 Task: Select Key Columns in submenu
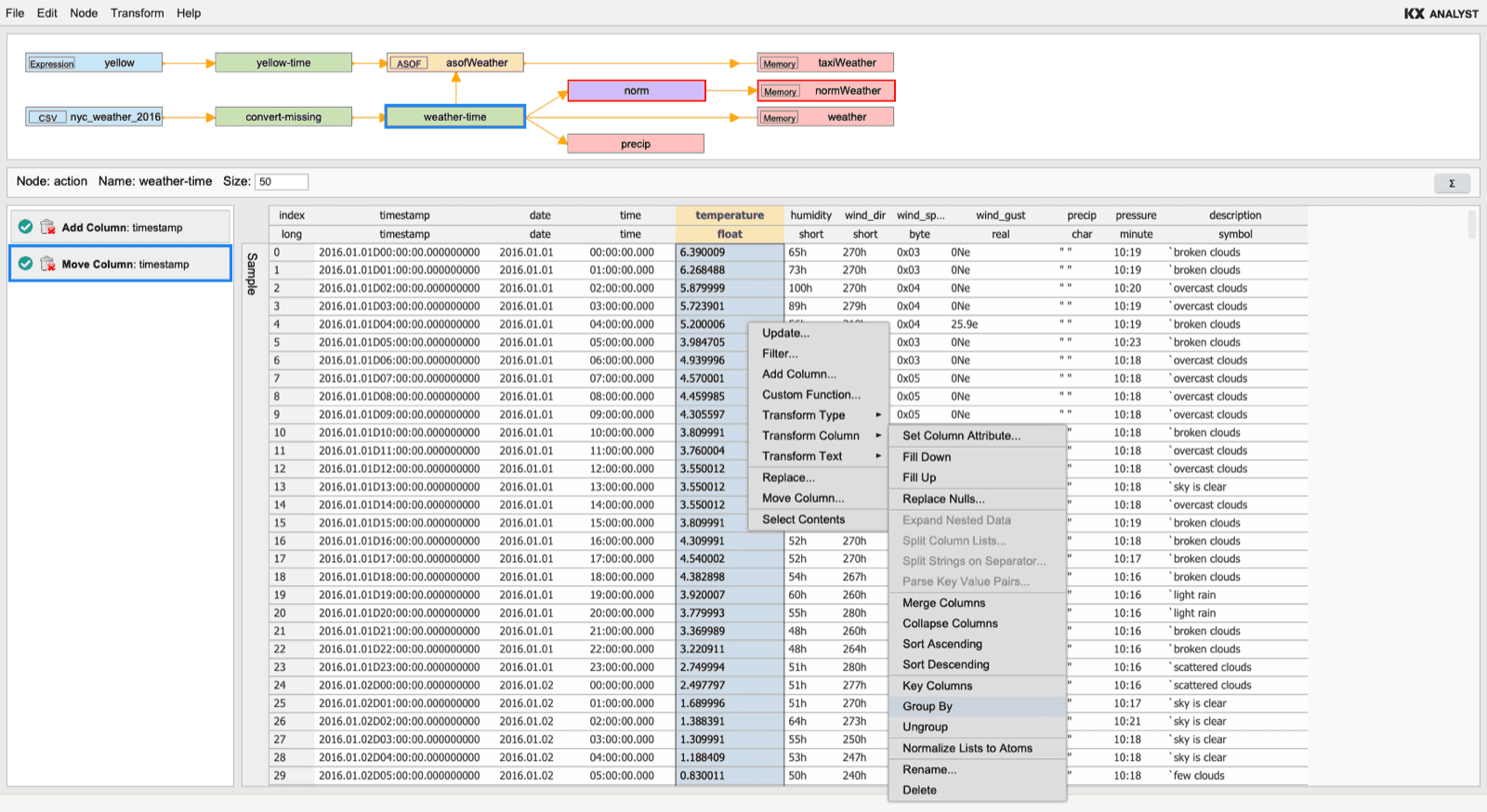tap(977, 686)
